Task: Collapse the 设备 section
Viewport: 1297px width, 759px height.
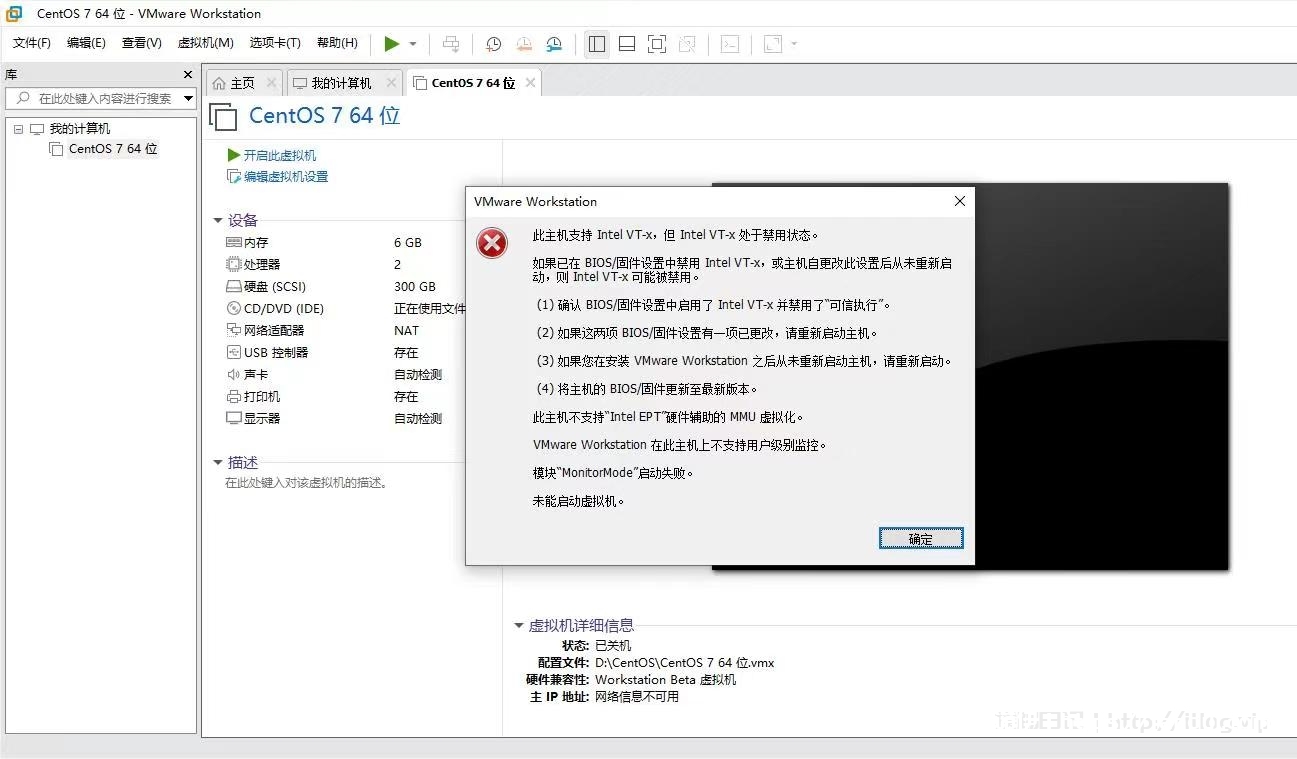Action: [218, 221]
